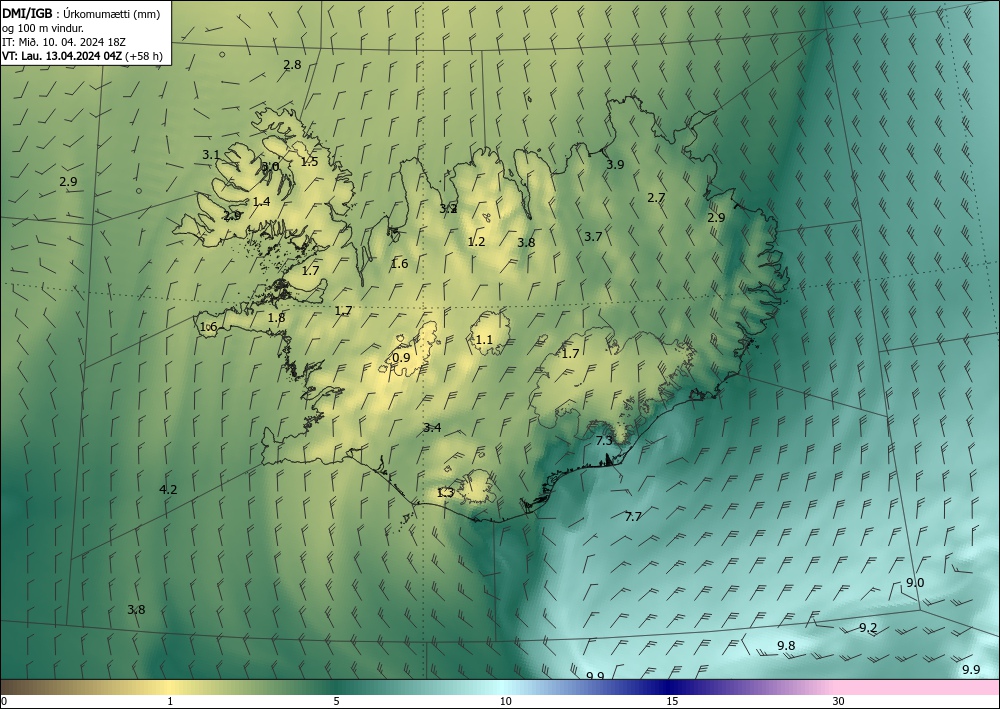Click the 9.8 value label
The width and height of the screenshot is (1000, 709).
pos(786,645)
